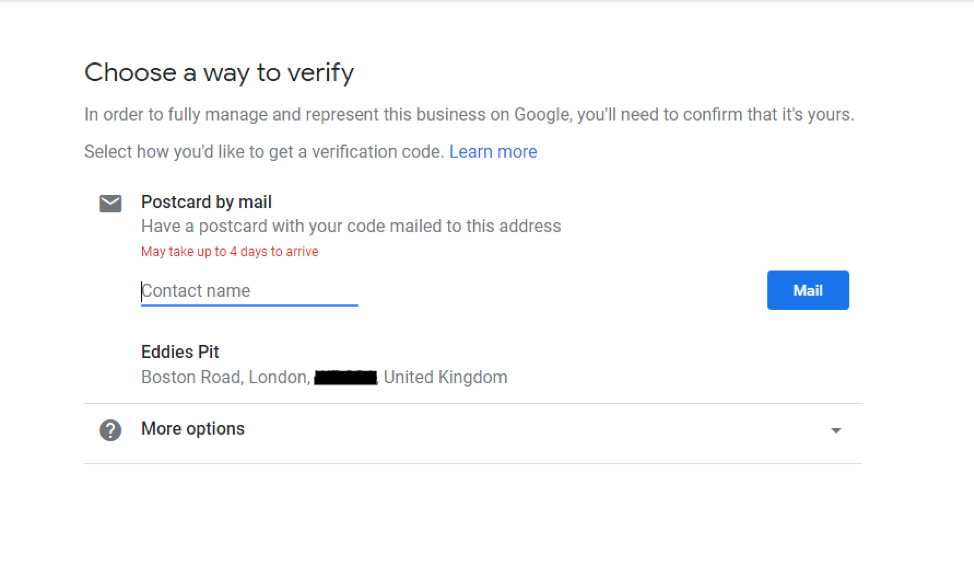Viewport: 974px width, 587px height.
Task: Click the Choose a way to verify heading
Action: pyautogui.click(x=219, y=72)
